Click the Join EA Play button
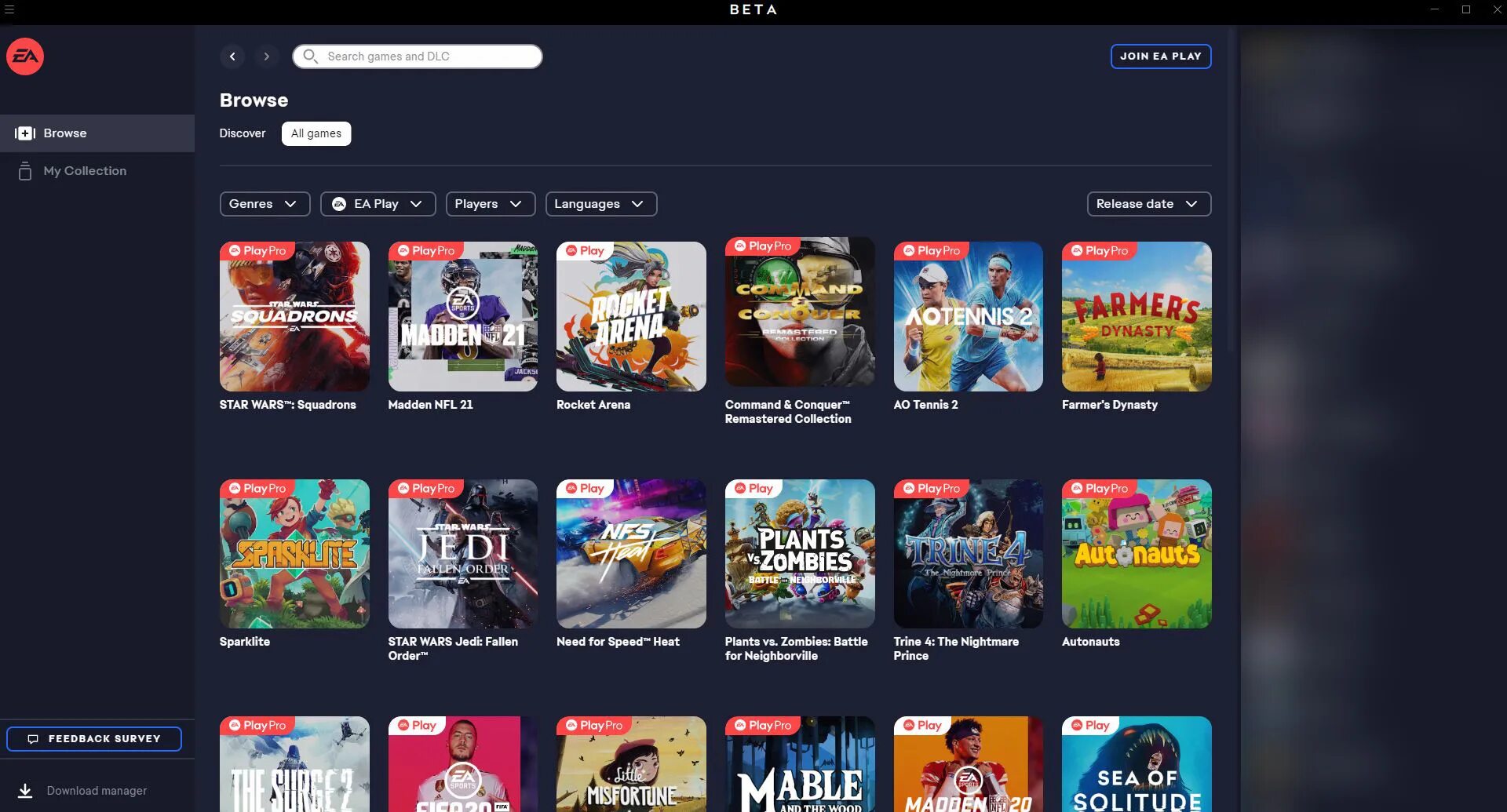The image size is (1507, 812). [x=1161, y=56]
